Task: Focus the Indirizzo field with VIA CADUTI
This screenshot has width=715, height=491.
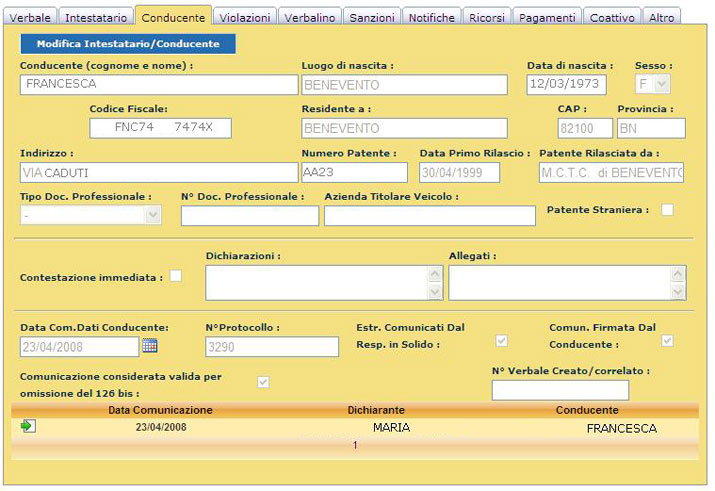Action: 159,172
